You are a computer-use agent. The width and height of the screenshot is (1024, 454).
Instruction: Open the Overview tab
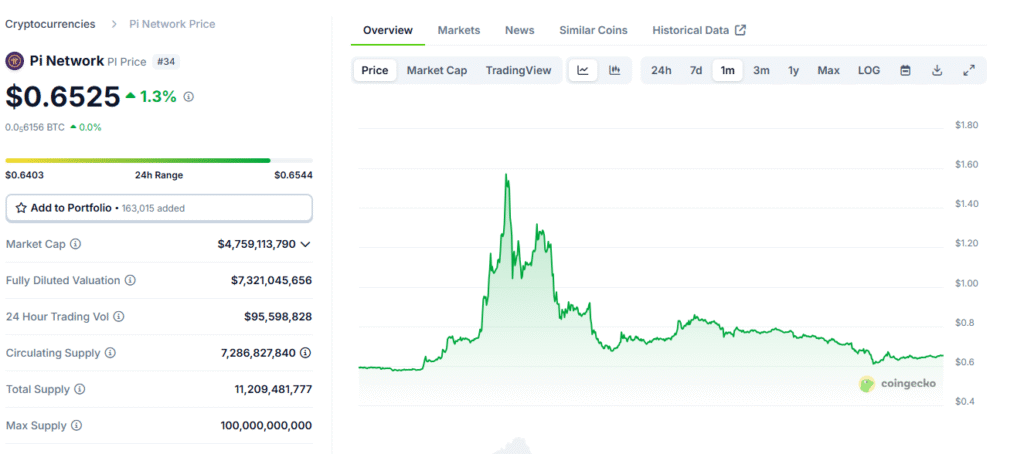[x=388, y=30]
